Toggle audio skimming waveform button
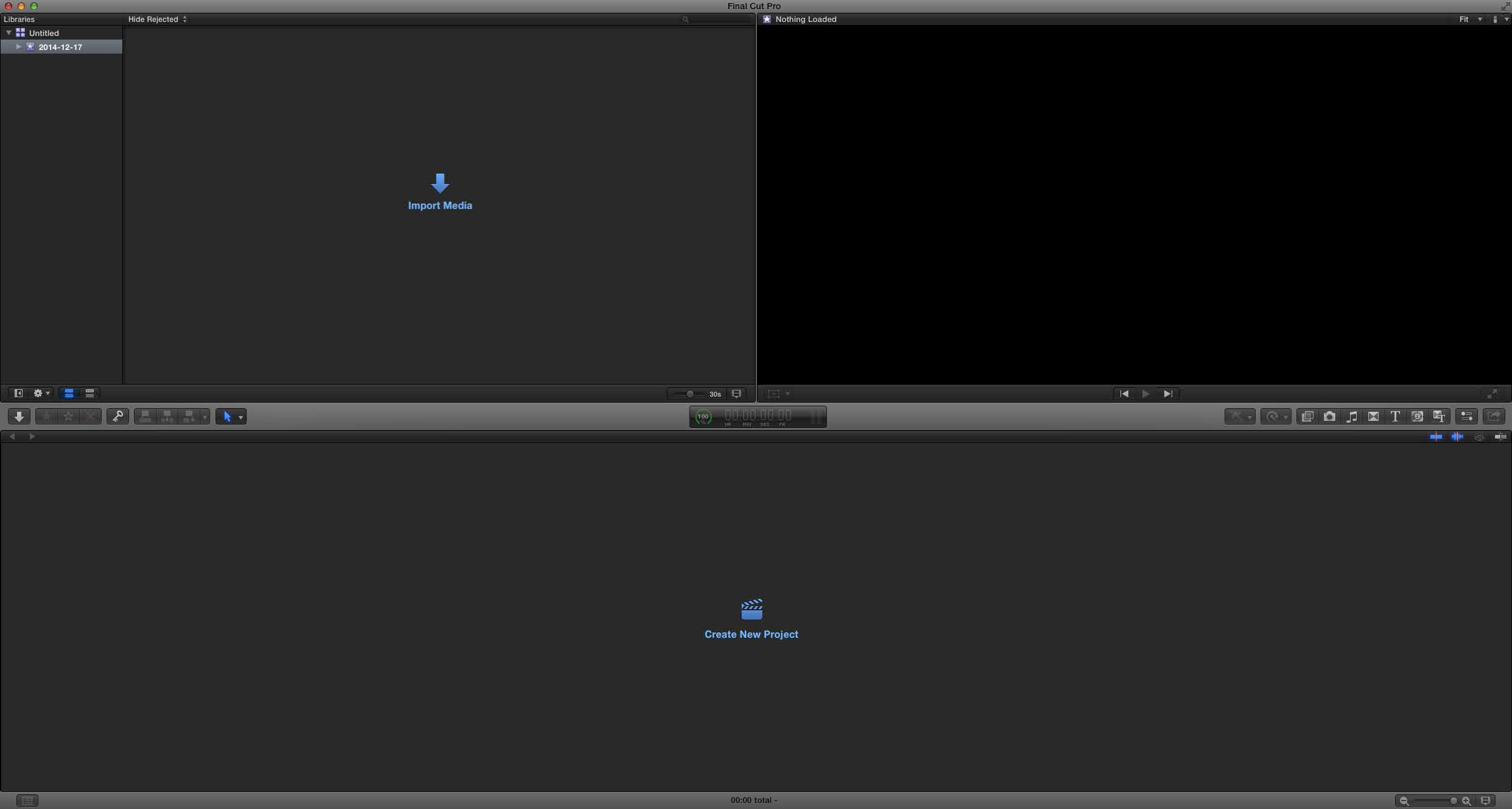The height and width of the screenshot is (809, 1512). coord(1457,437)
